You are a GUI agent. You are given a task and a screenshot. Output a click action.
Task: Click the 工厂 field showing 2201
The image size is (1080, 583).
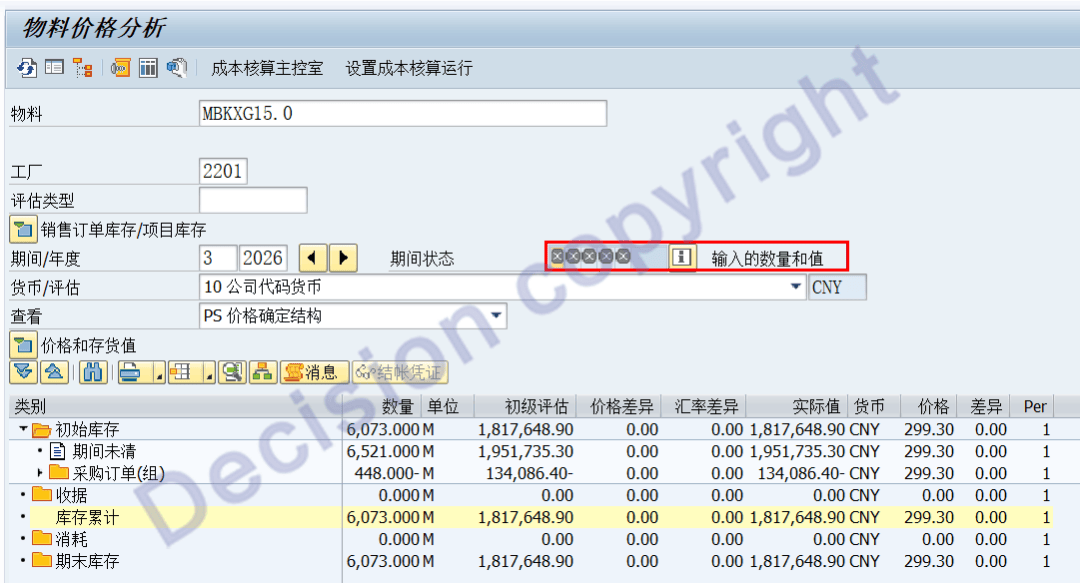point(223,171)
